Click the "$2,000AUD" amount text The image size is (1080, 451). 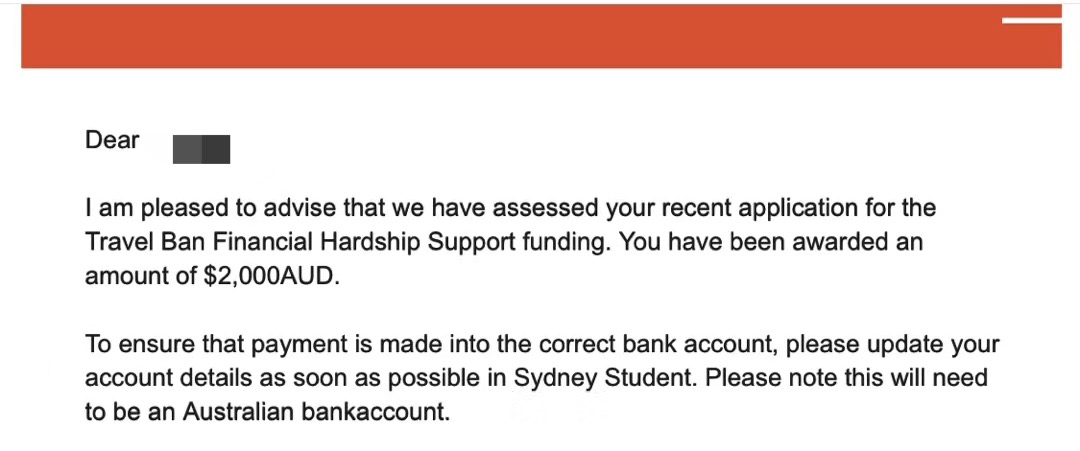point(272,277)
